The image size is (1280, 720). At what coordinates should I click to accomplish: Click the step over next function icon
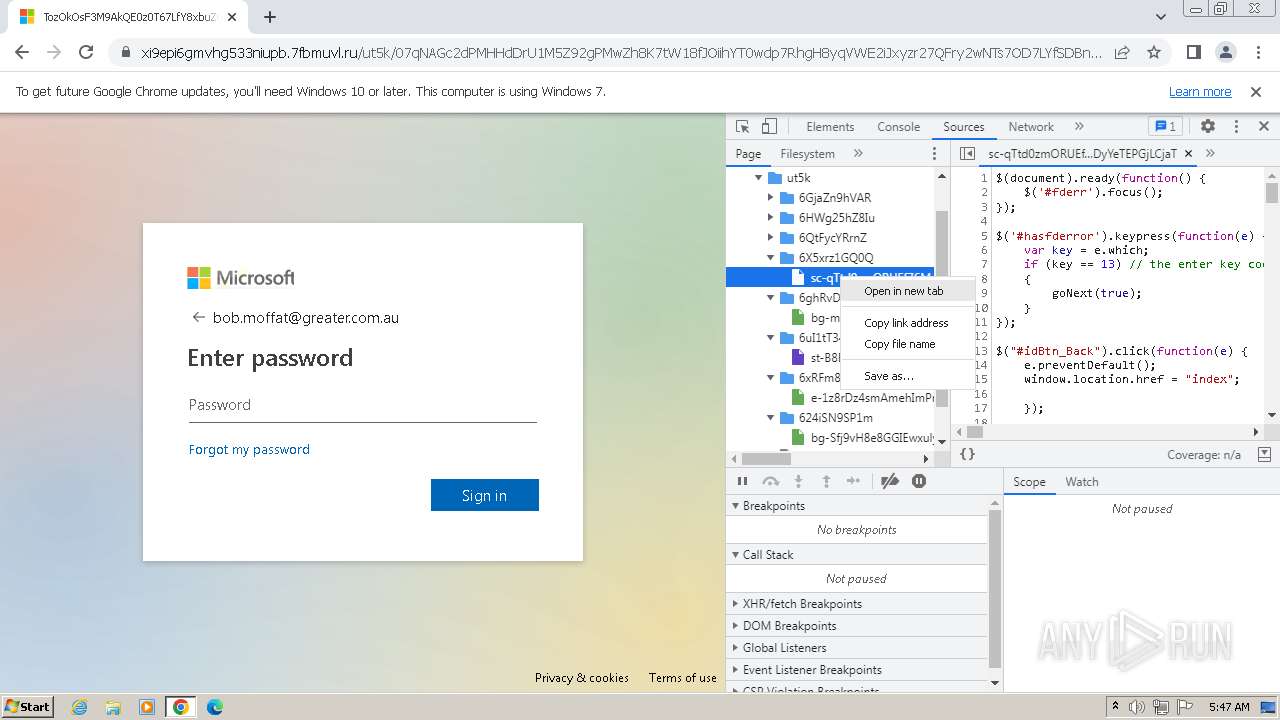[770, 482]
